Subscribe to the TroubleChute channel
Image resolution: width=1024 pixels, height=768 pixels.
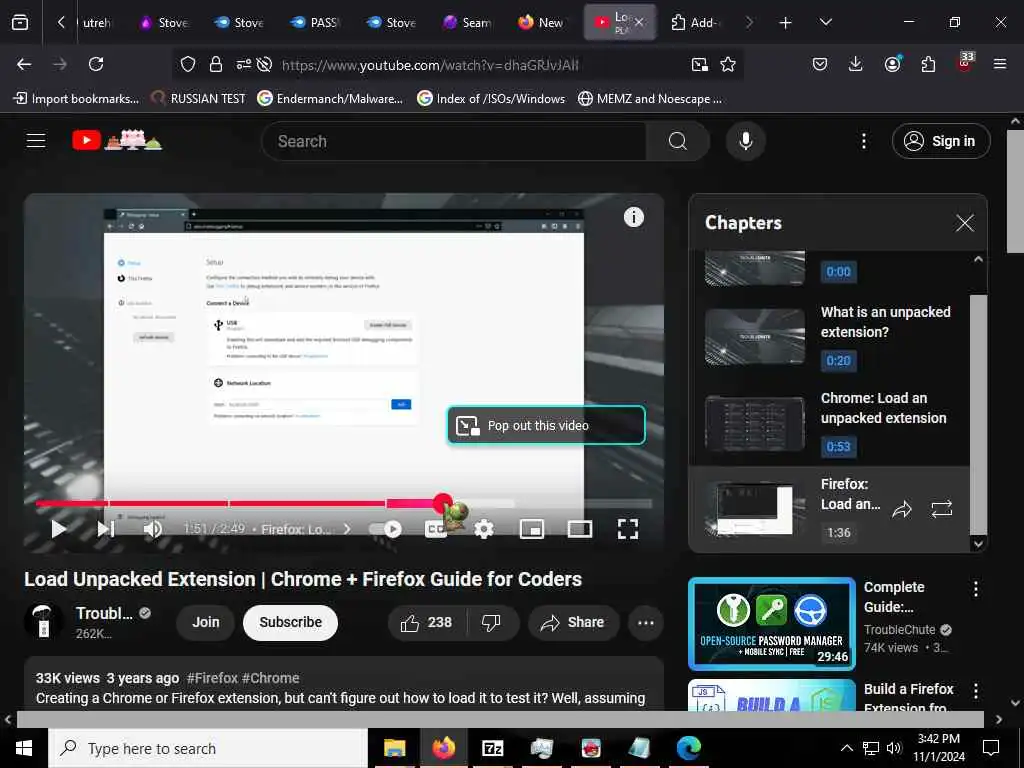pyautogui.click(x=290, y=622)
